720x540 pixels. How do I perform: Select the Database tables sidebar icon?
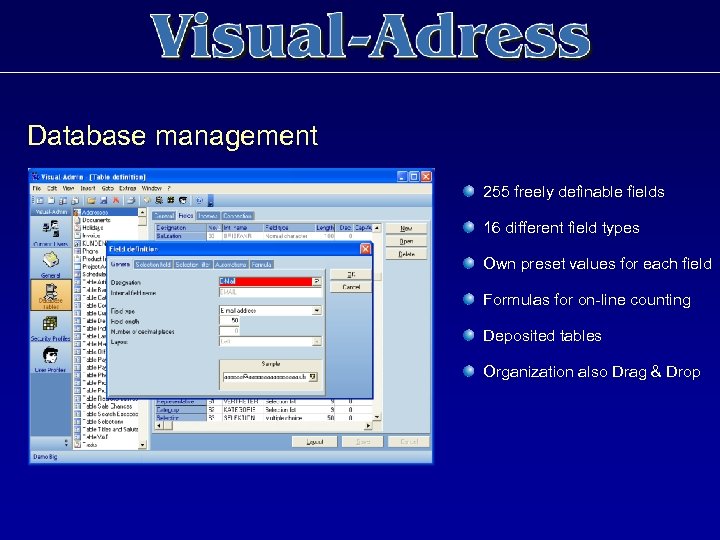point(51,295)
